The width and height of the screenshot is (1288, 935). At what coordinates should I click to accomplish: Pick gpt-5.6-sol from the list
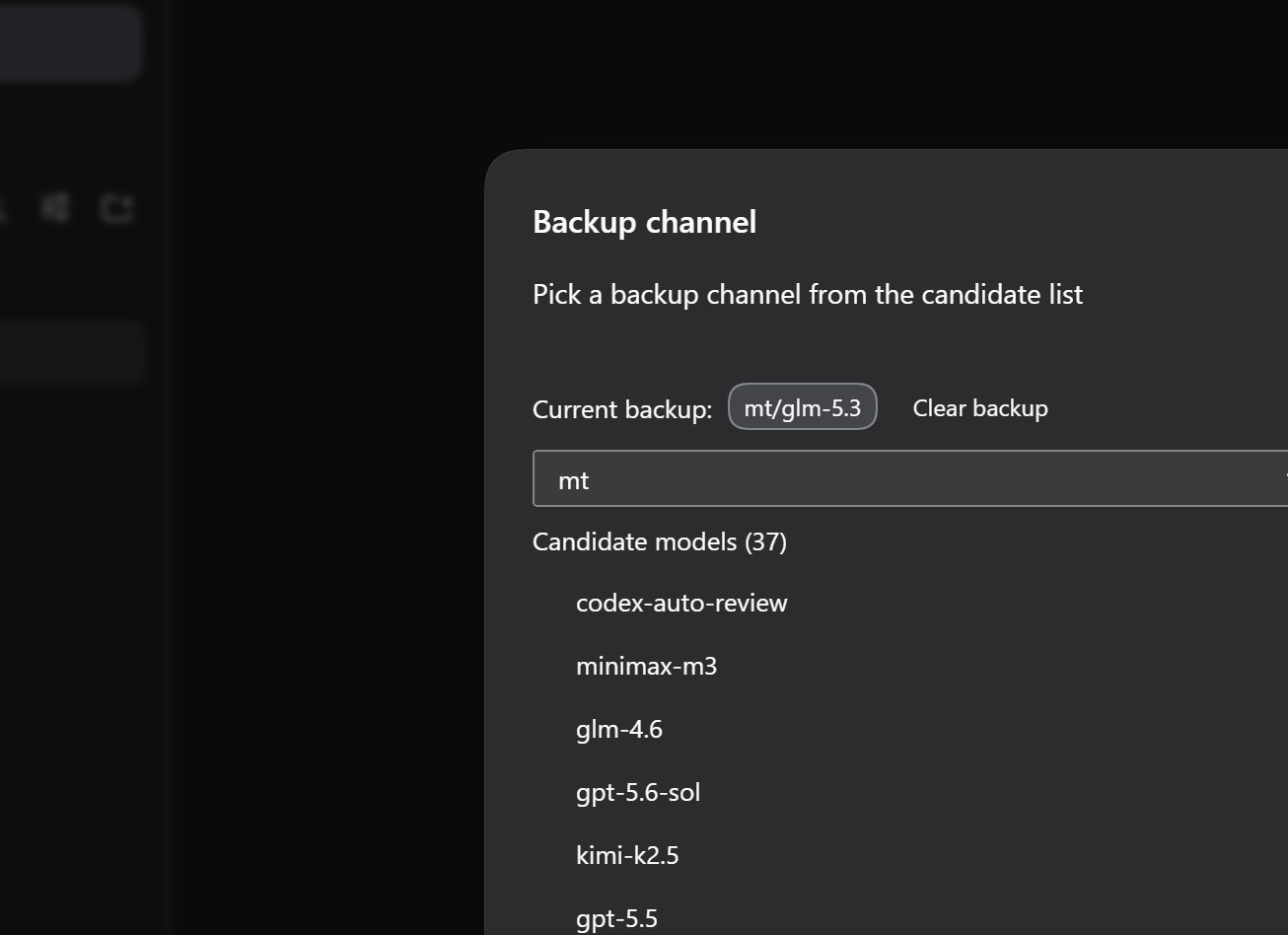tap(638, 793)
